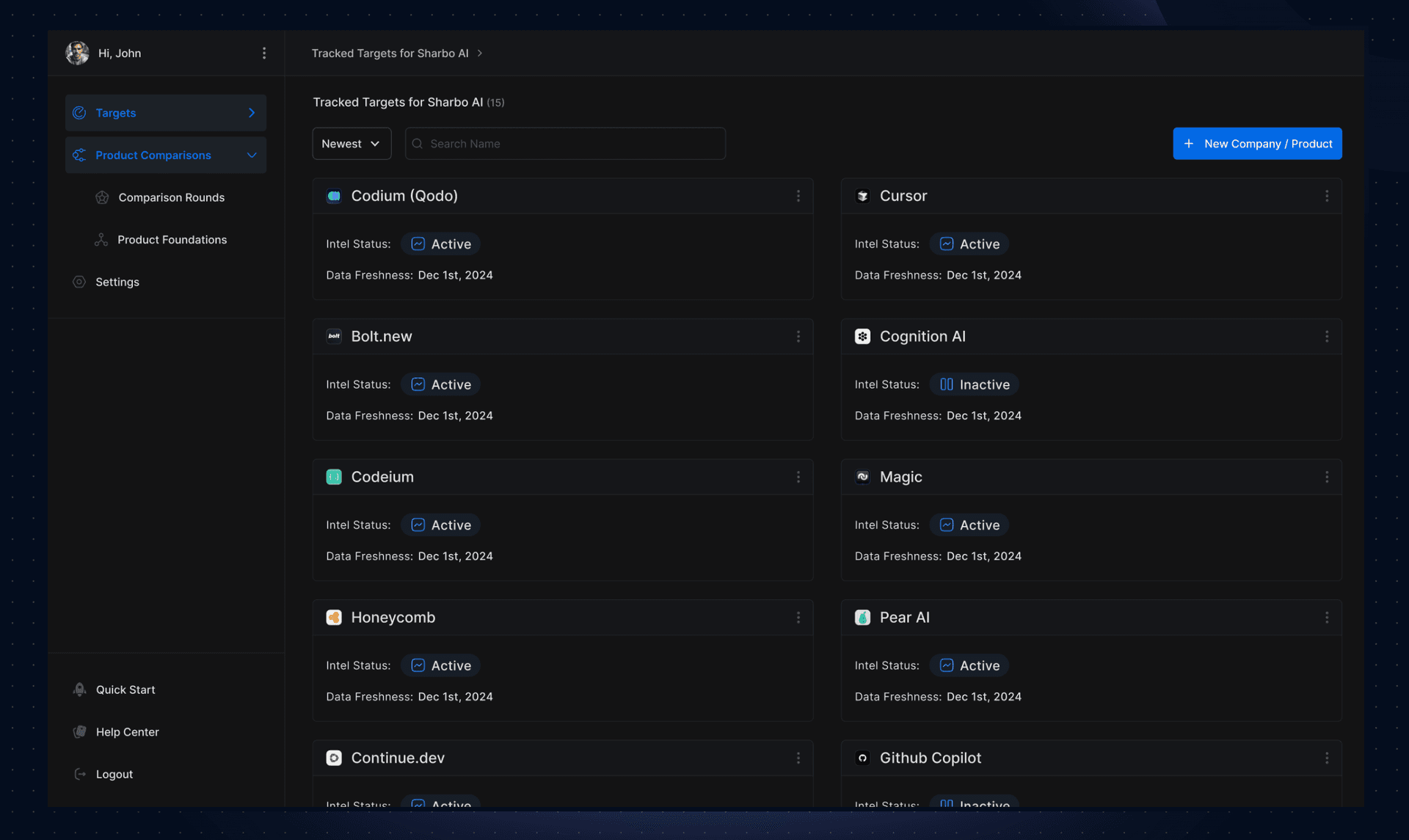Click the Help Center icon
This screenshot has height=840, width=1409.
coord(79,732)
